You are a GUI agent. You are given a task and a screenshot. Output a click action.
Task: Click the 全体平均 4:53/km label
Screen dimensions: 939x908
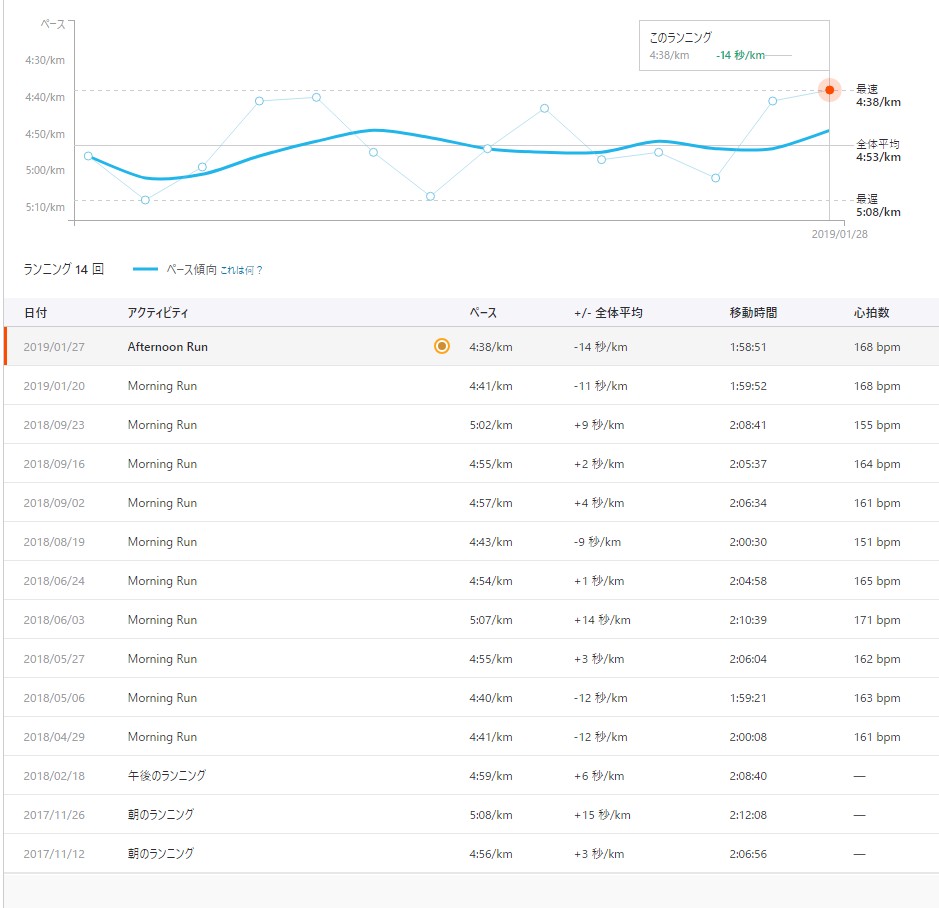coord(878,150)
